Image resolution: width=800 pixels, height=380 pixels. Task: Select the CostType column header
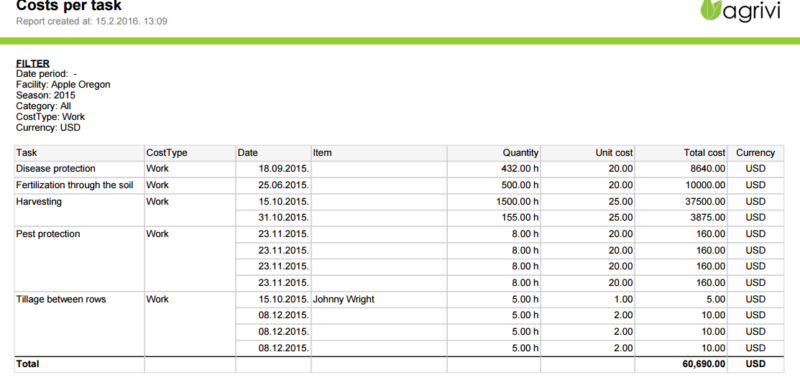[x=190, y=153]
